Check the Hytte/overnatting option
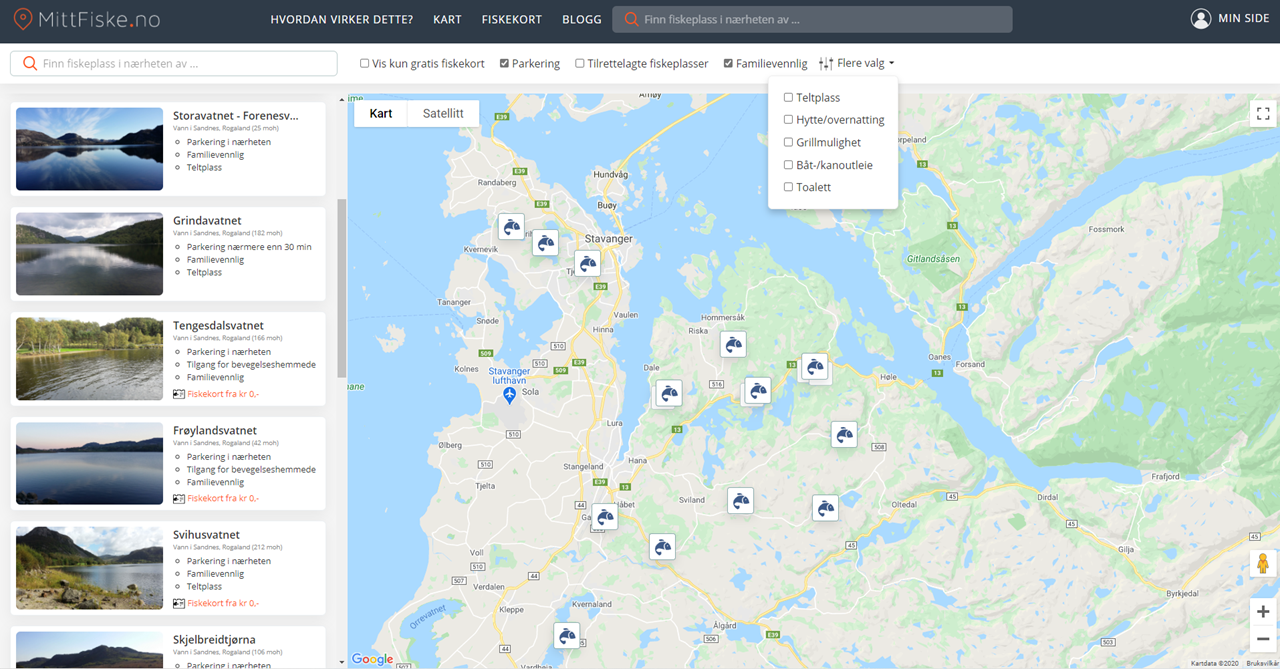1280x669 pixels. click(x=788, y=119)
